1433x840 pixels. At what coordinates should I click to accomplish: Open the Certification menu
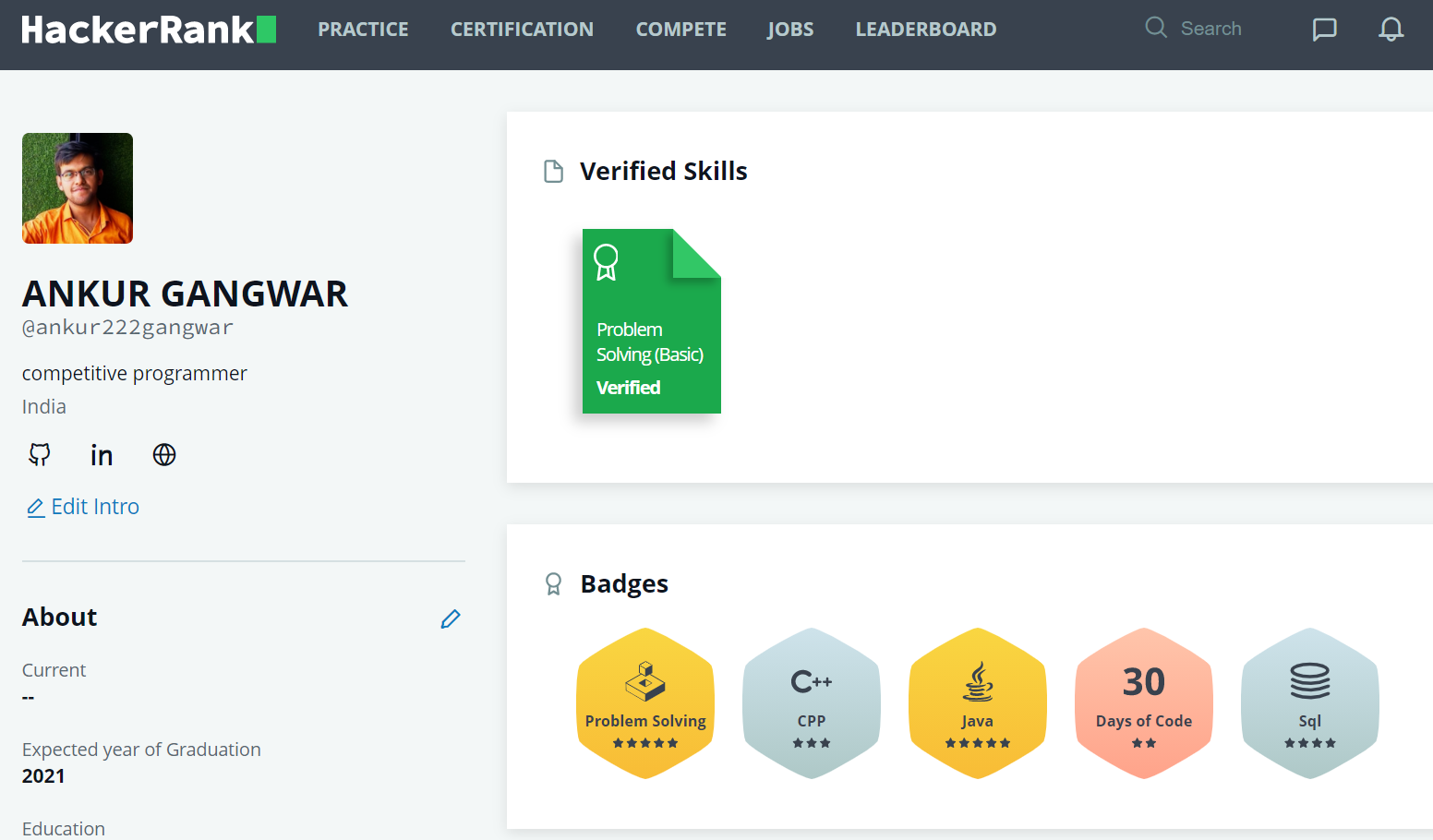pos(522,30)
